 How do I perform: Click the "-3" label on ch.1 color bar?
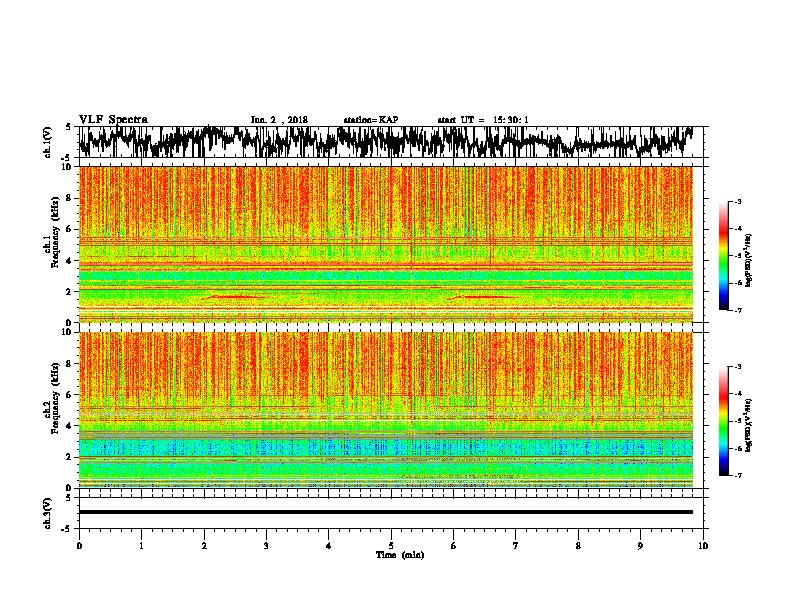point(738,202)
